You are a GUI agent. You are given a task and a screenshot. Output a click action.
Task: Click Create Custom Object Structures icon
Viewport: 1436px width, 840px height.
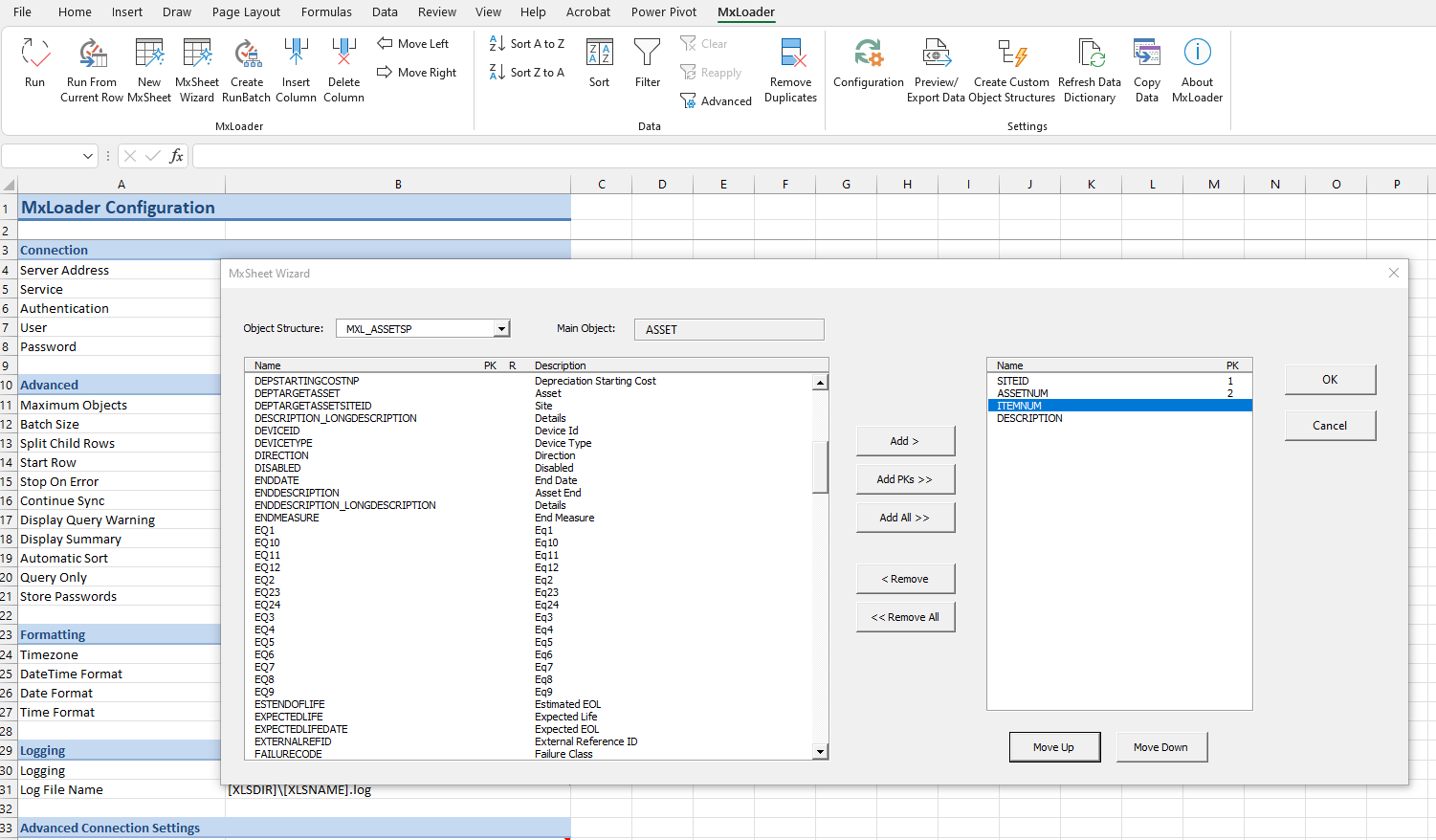pos(1012,54)
